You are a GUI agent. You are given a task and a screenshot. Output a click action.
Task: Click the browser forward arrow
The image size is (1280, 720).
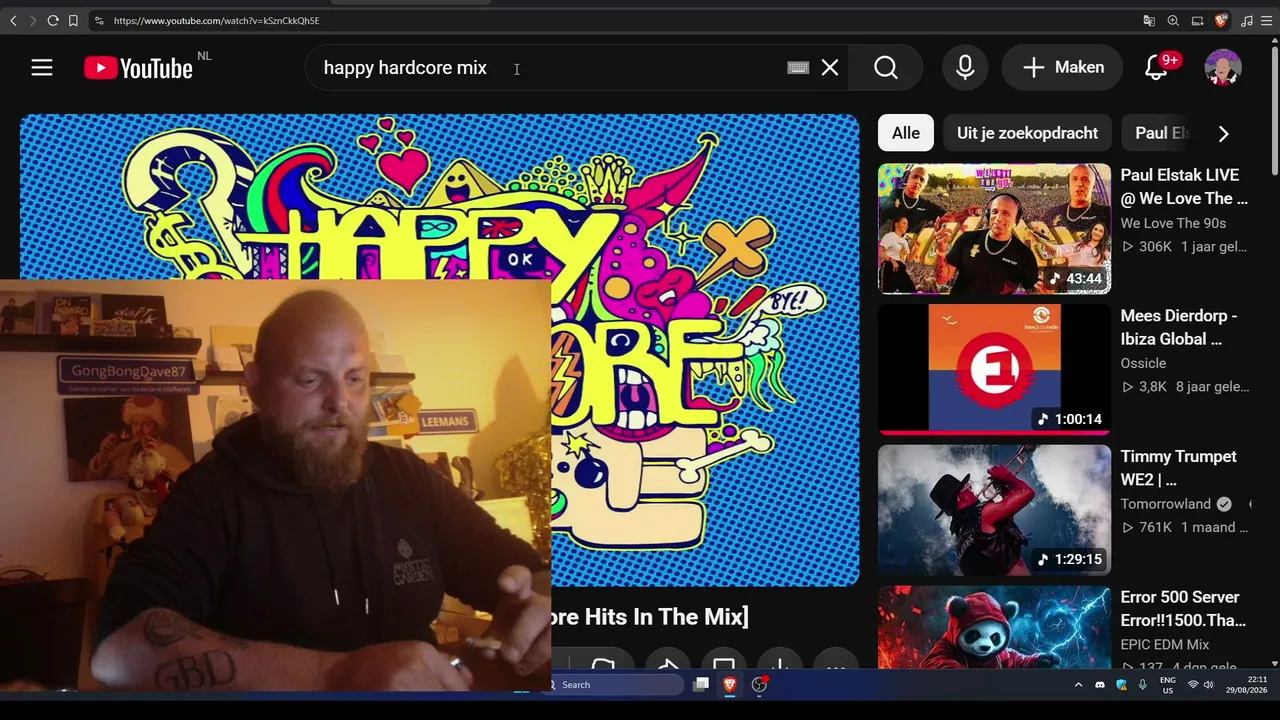pyautogui.click(x=32, y=20)
